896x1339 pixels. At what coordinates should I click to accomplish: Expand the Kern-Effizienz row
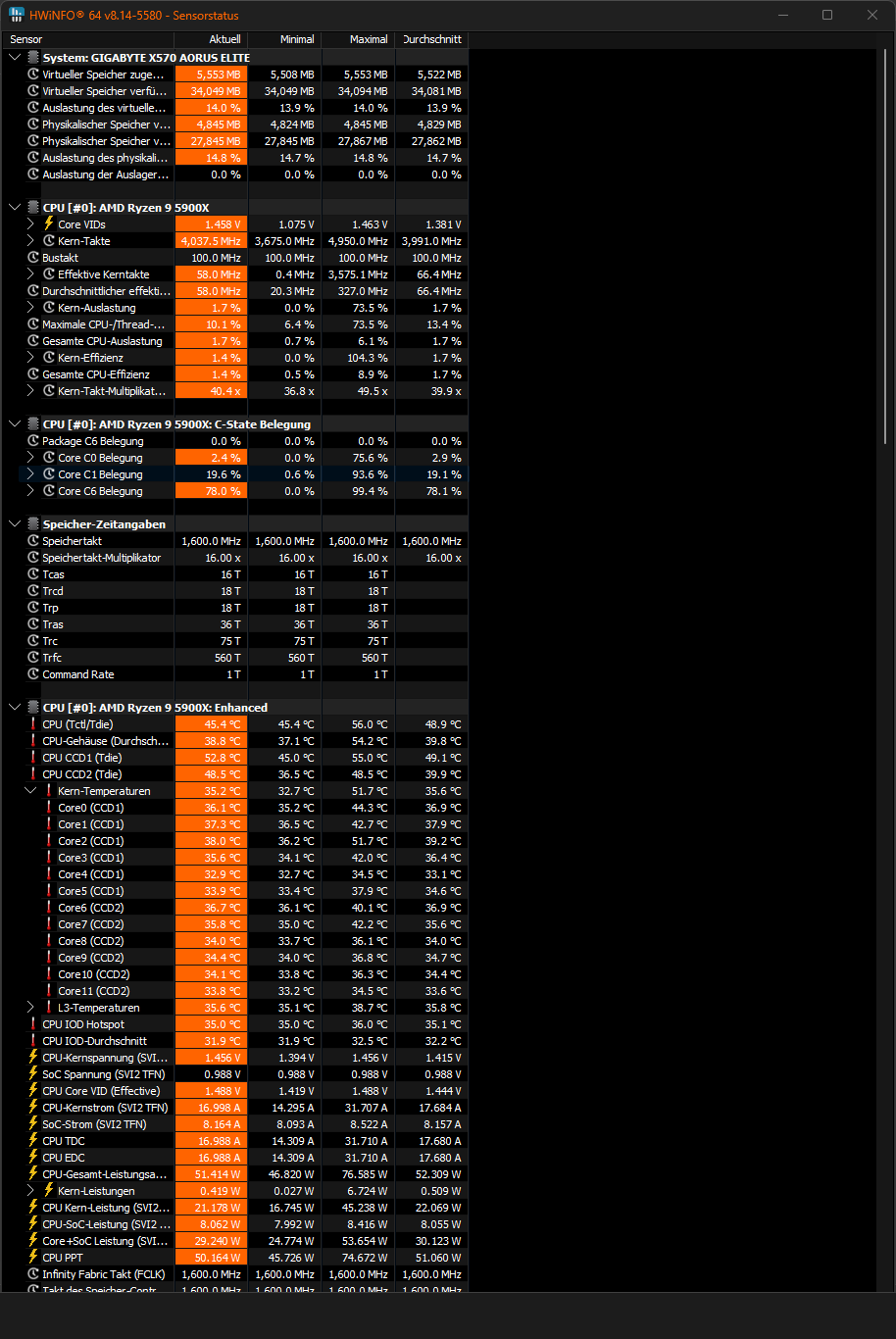point(30,358)
